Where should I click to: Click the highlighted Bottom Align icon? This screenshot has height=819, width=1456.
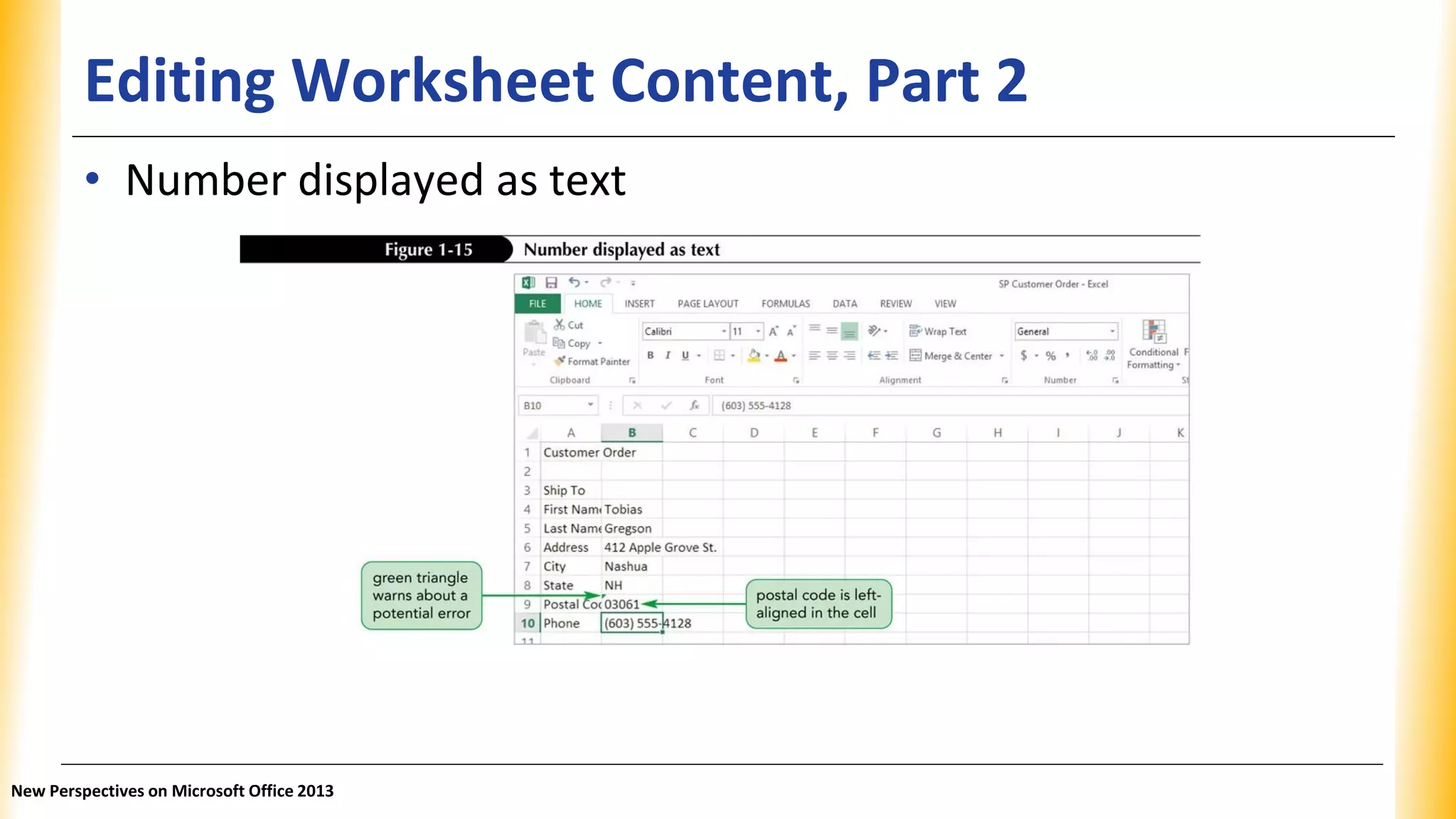click(850, 331)
